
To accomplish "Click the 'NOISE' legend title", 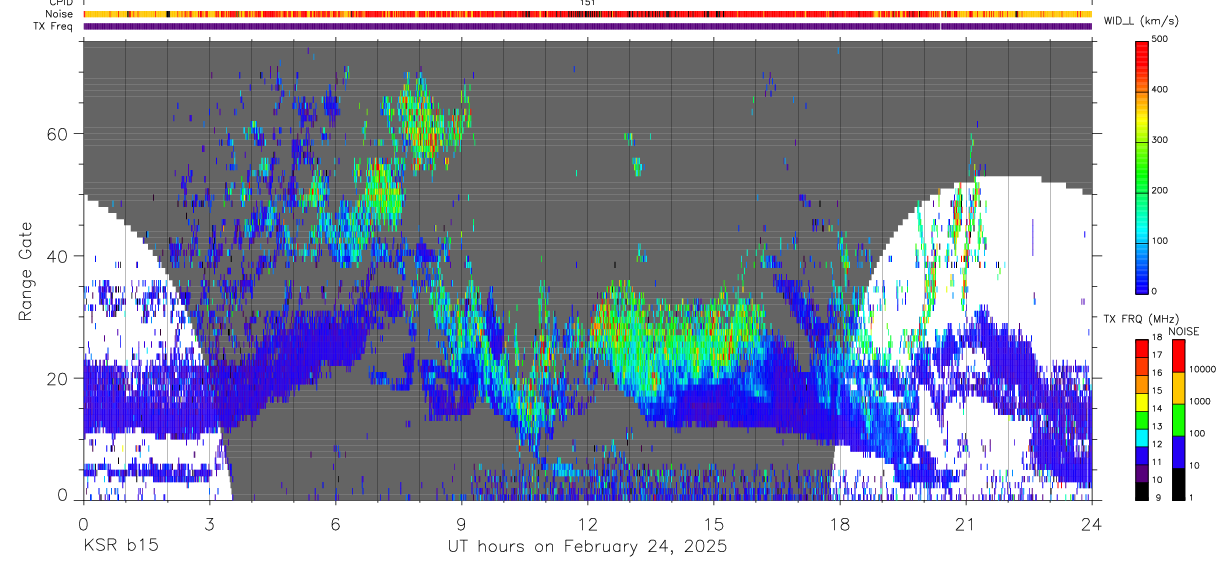I will pyautogui.click(x=1183, y=331).
